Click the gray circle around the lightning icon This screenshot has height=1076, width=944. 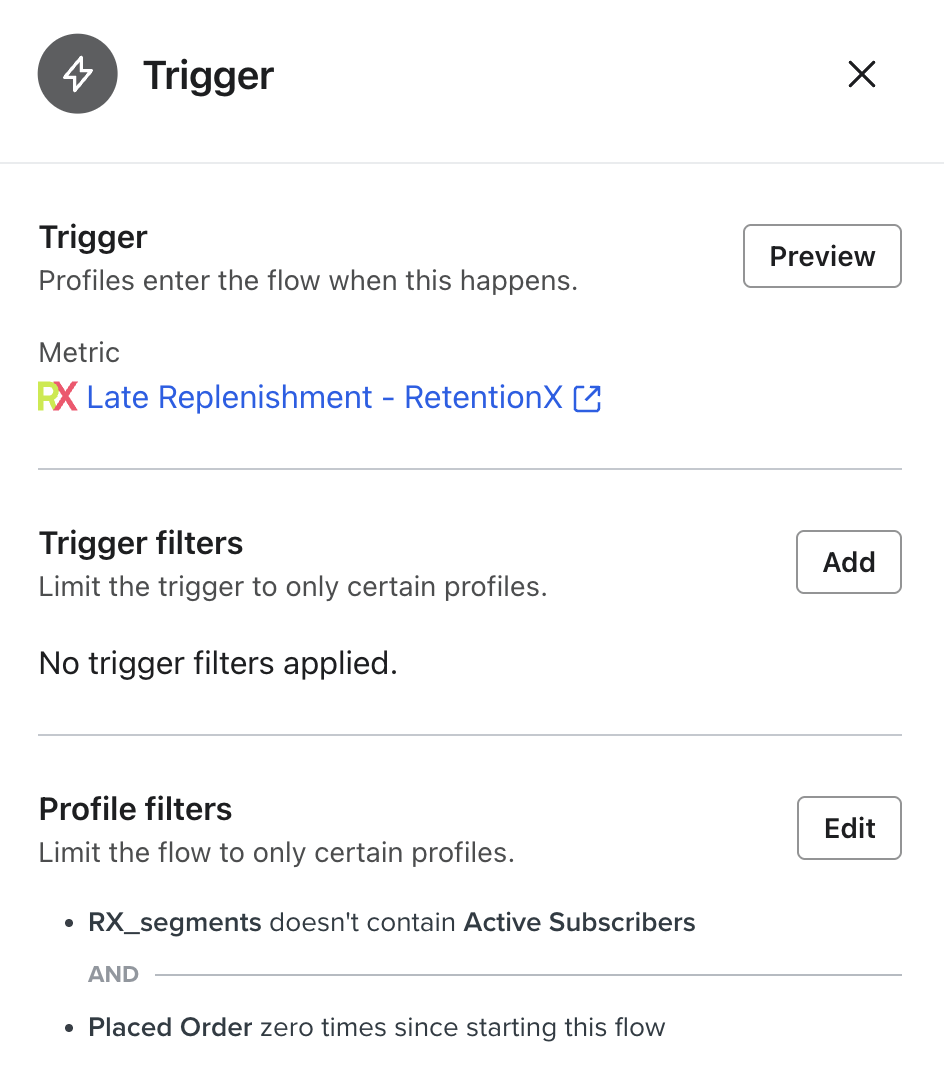[77, 74]
